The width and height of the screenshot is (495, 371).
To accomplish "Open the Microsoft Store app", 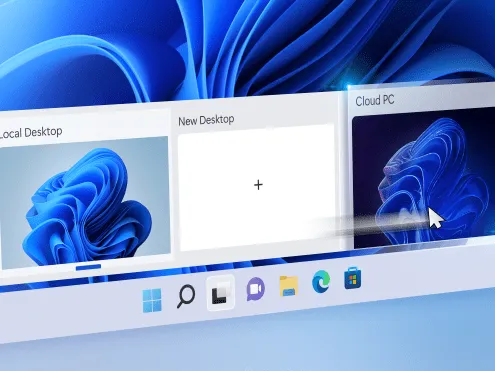I will [x=352, y=278].
